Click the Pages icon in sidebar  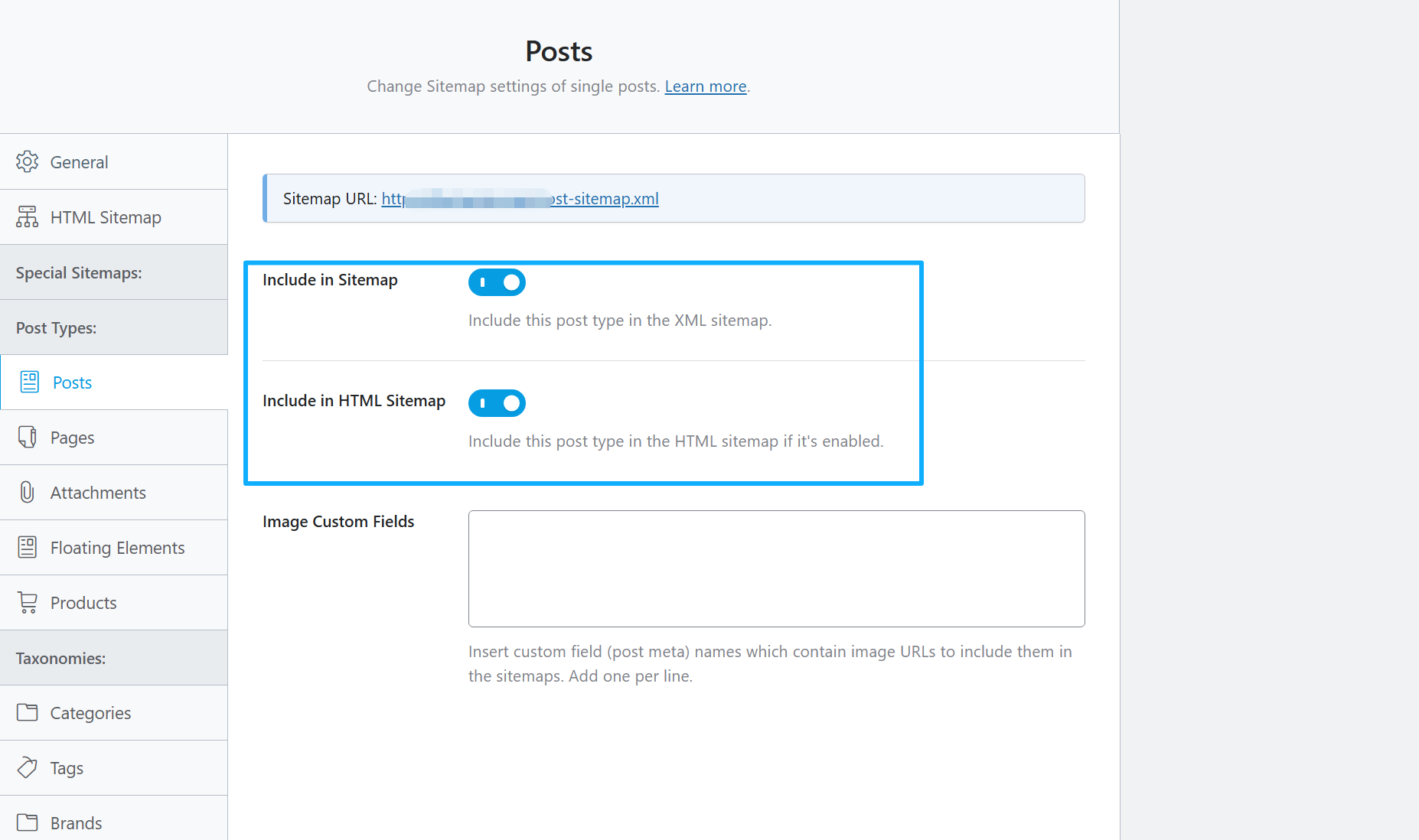click(28, 437)
